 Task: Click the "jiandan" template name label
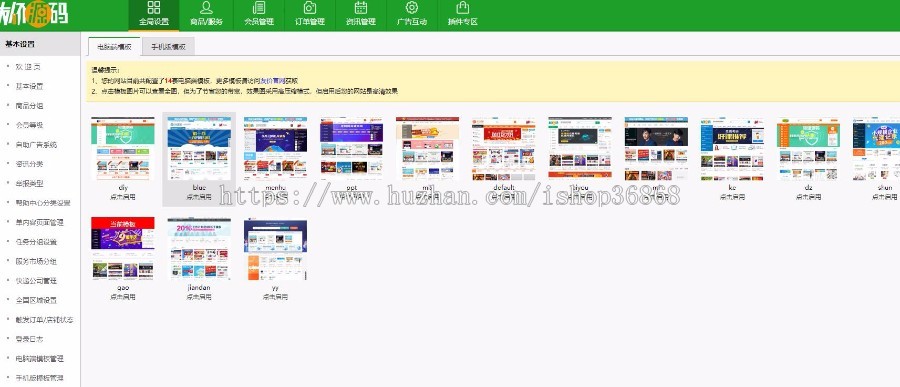coord(199,287)
